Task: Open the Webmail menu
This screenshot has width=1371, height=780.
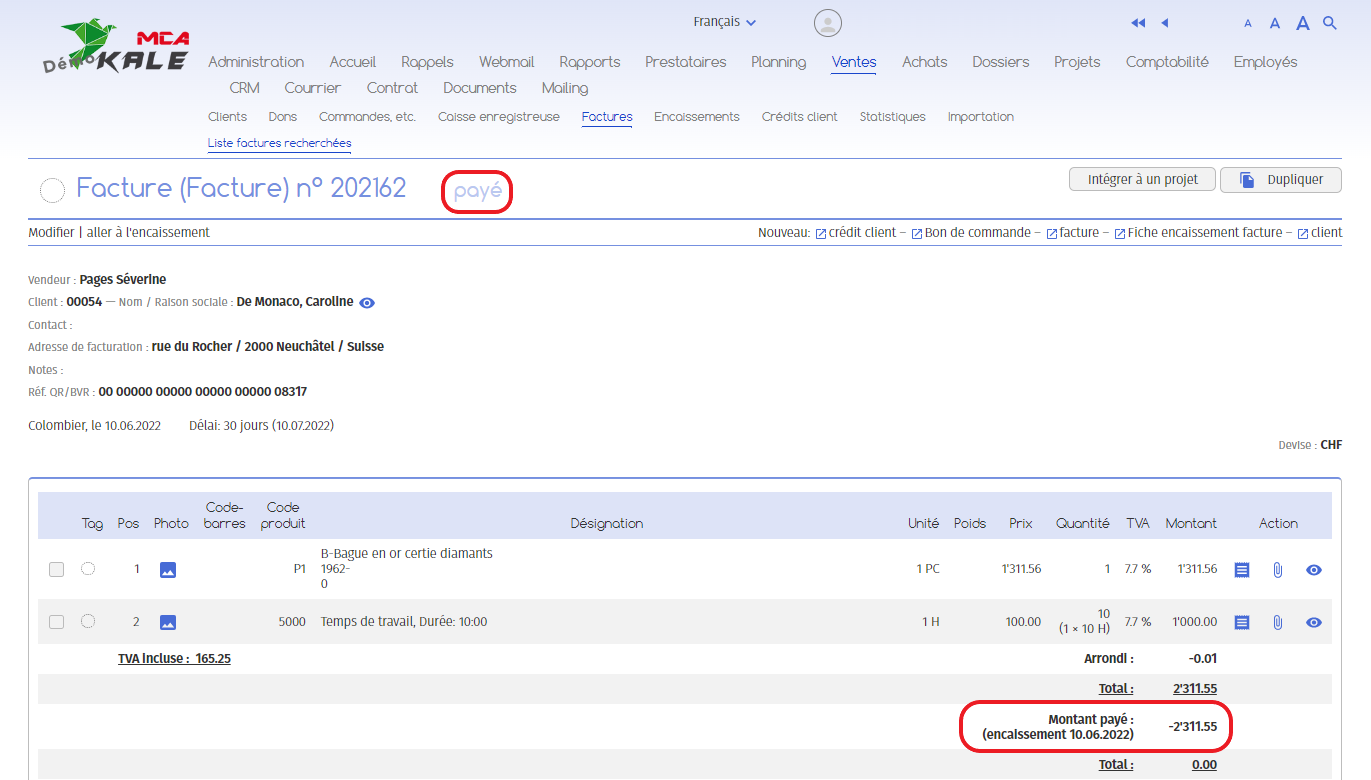Action: coord(506,62)
